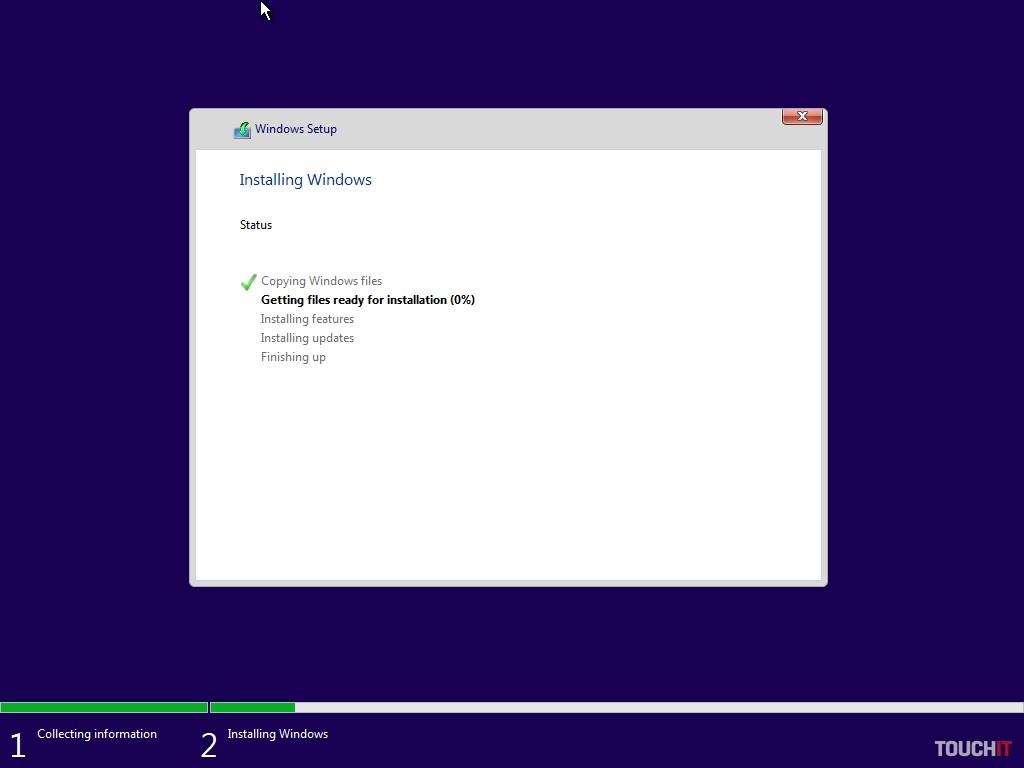Click the large step number 1
The width and height of the screenshot is (1024, 768).
coord(17,745)
